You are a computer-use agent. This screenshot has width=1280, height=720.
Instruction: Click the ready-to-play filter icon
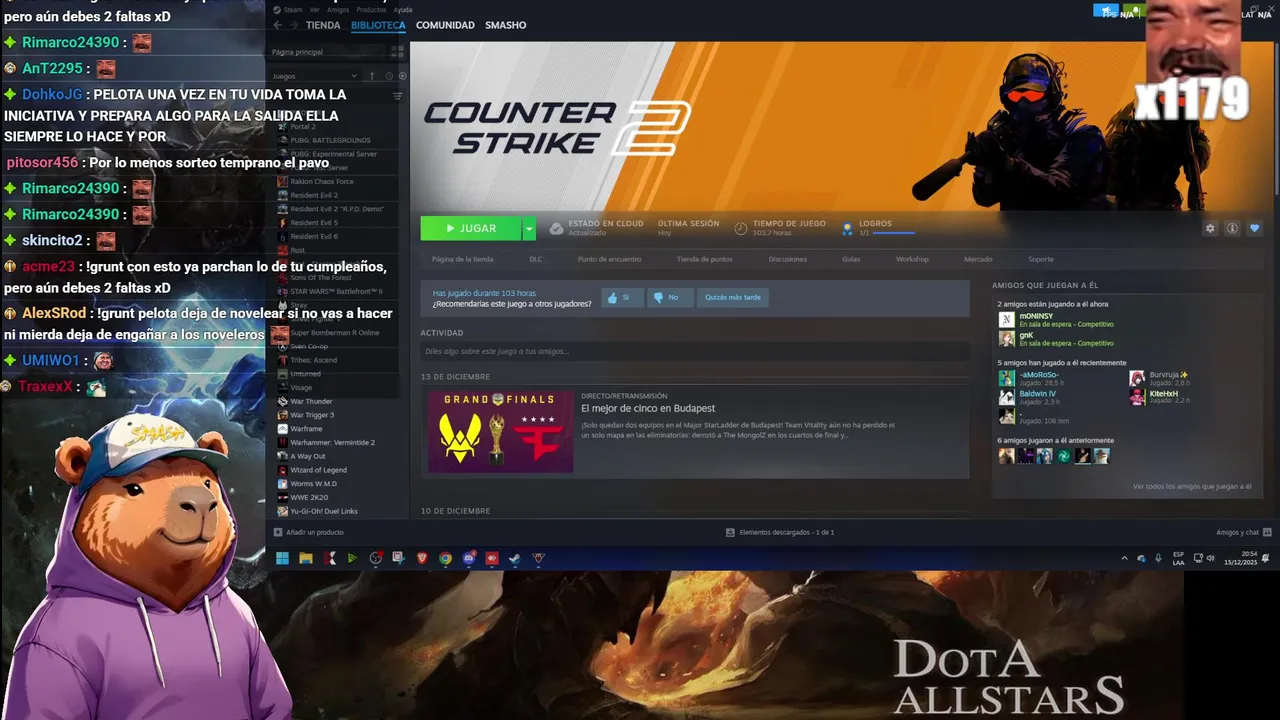pos(402,76)
